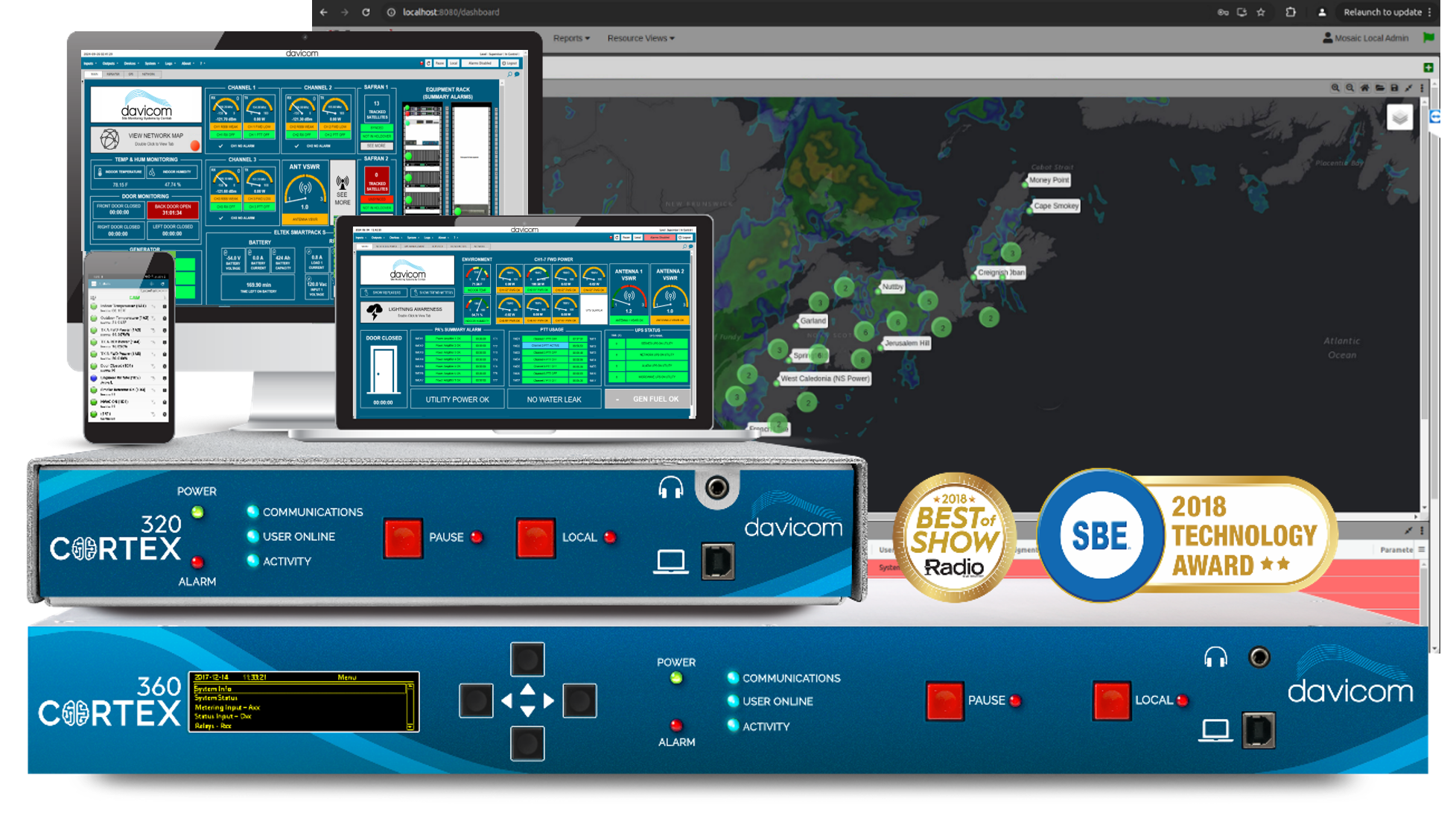This screenshot has width=1456, height=813.
Task: Open chat bubble icon on Davicom monitor
Action: click(x=517, y=74)
